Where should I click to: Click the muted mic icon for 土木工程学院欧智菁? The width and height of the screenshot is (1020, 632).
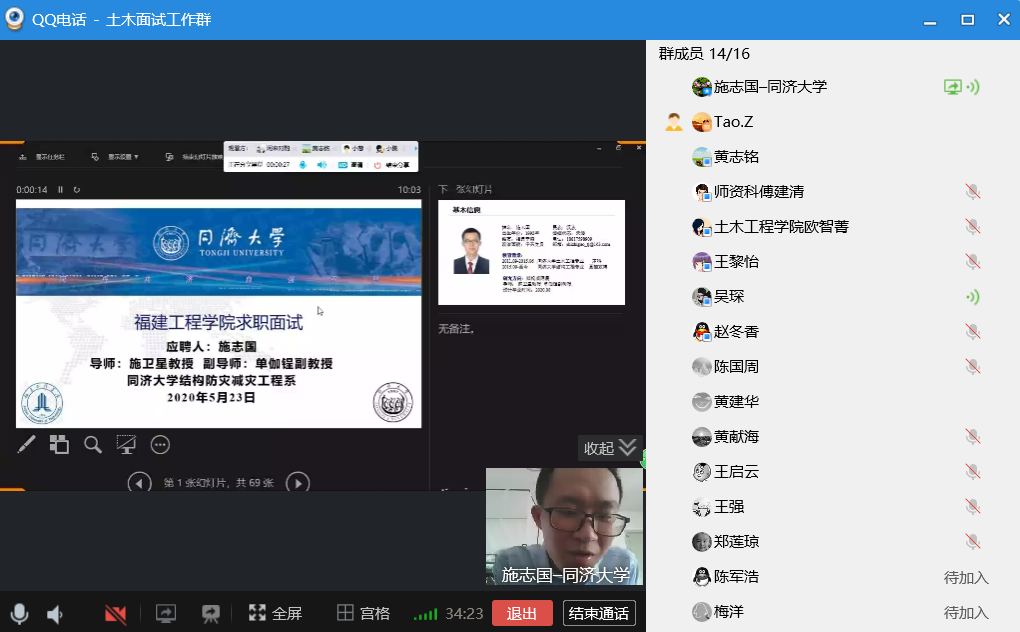tap(973, 227)
